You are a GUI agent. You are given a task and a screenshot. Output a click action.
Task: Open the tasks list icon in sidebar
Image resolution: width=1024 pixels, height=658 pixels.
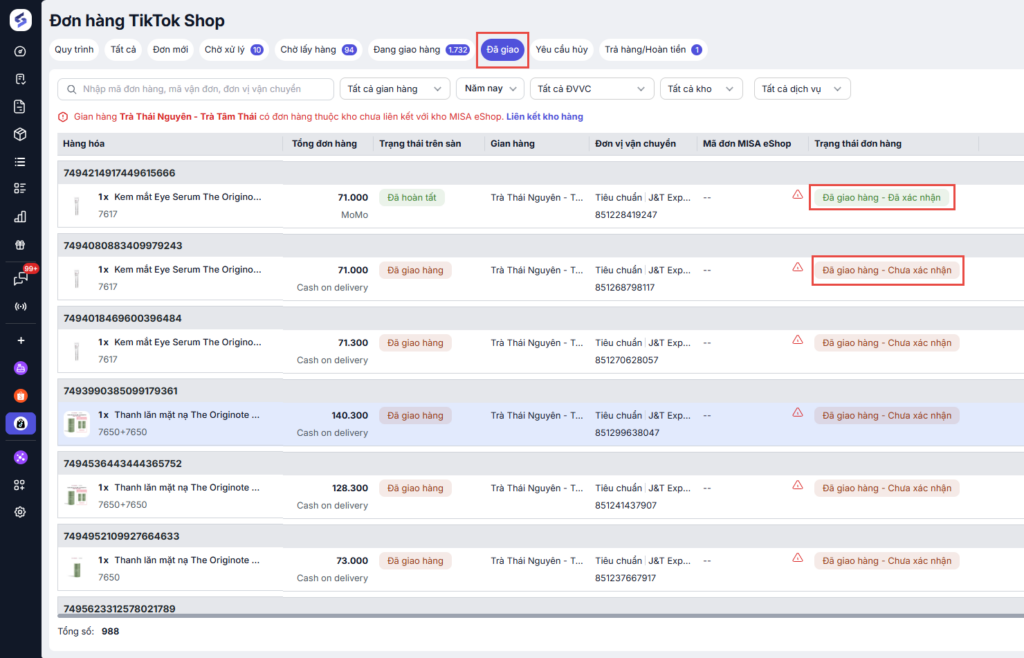(20, 189)
